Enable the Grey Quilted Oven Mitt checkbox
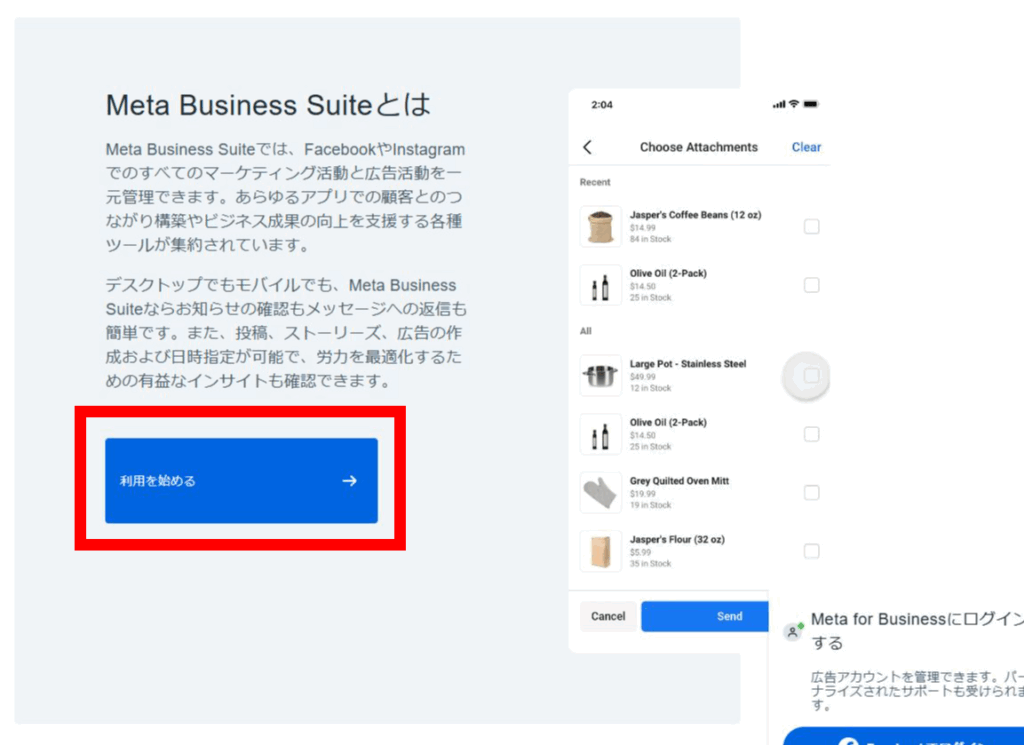 tap(812, 493)
